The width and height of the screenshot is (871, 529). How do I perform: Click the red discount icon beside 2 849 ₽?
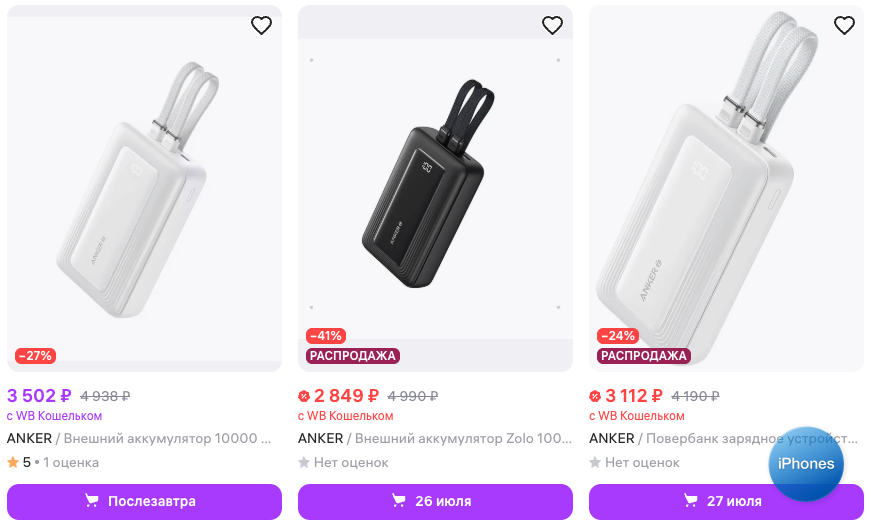click(304, 395)
